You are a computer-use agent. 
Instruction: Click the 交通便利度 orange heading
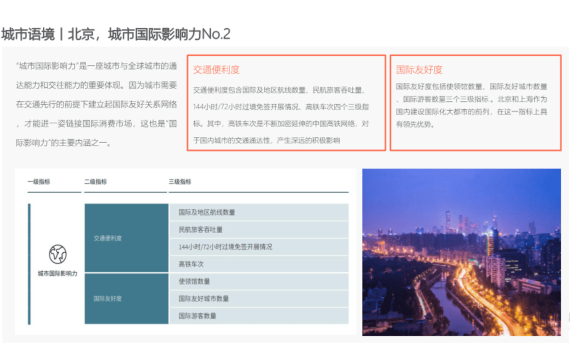tap(216, 70)
